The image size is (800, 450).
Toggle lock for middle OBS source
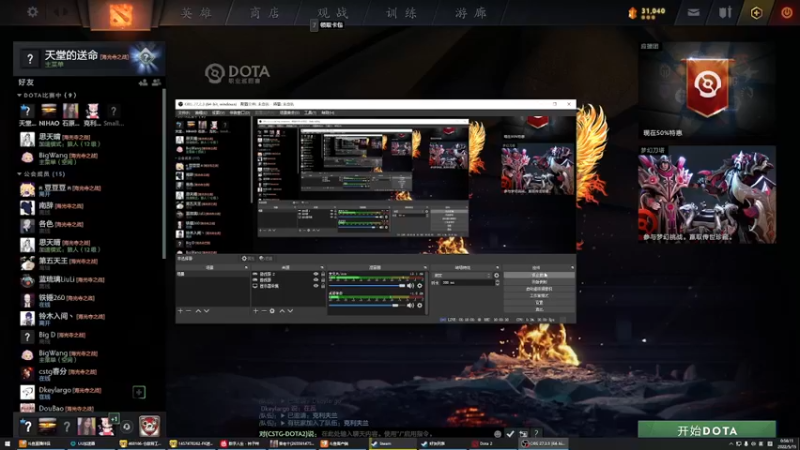(322, 280)
